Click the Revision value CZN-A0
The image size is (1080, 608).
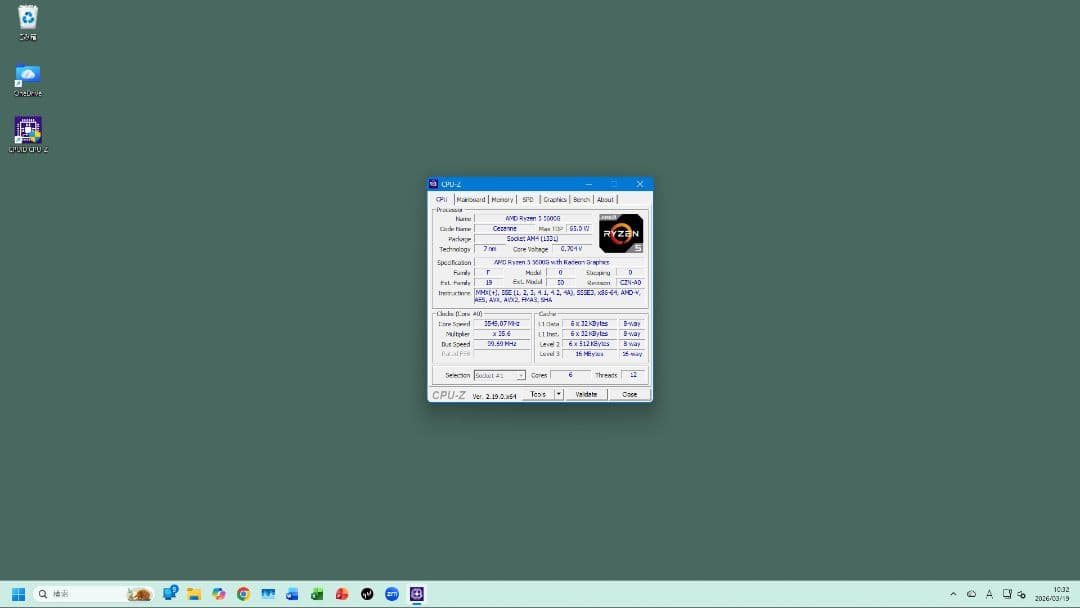point(630,282)
